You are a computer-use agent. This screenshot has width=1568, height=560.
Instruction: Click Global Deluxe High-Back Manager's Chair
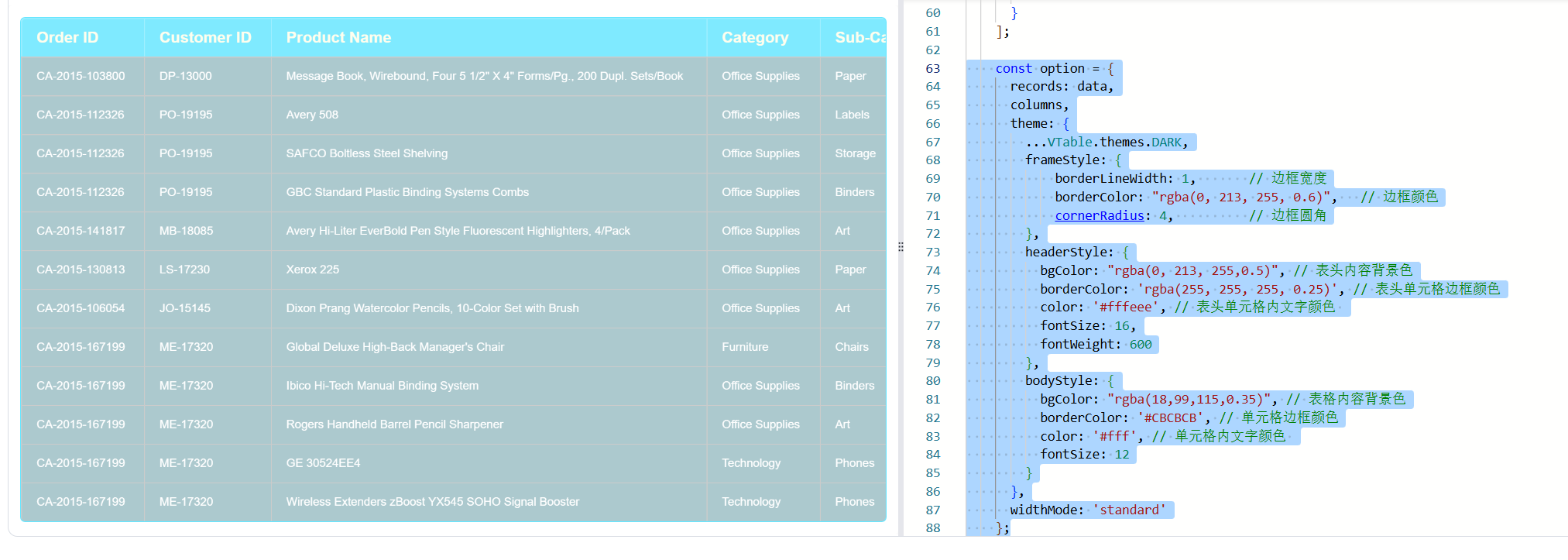click(x=489, y=347)
